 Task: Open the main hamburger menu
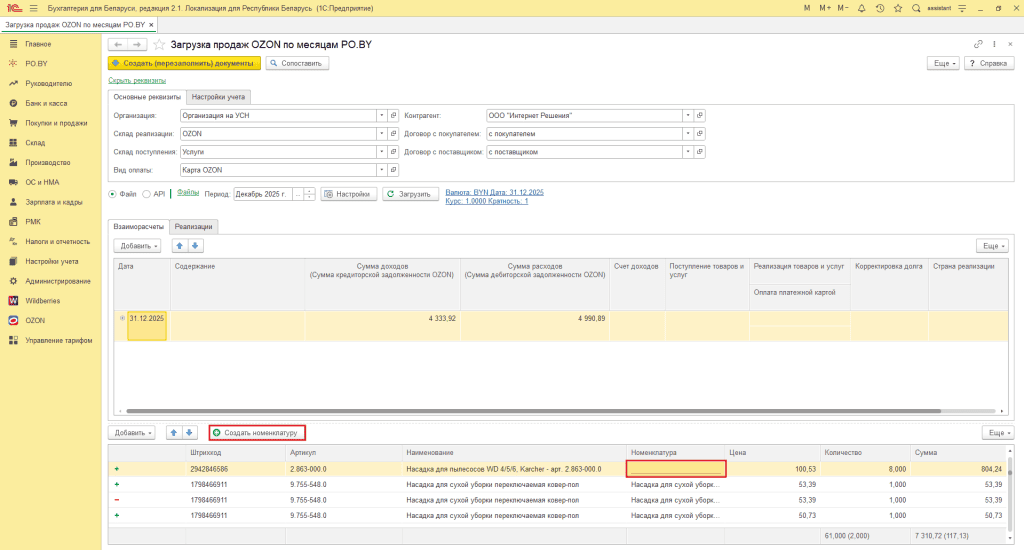click(33, 8)
